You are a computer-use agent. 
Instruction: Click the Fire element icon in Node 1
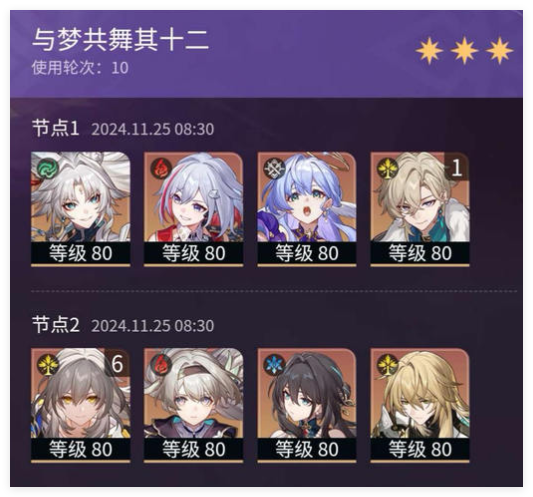(x=161, y=168)
